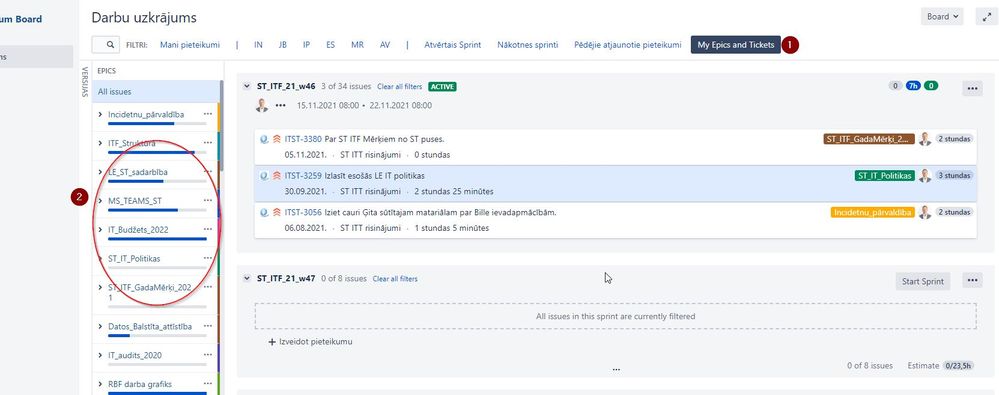Toggle the MR quick filter

point(357,45)
